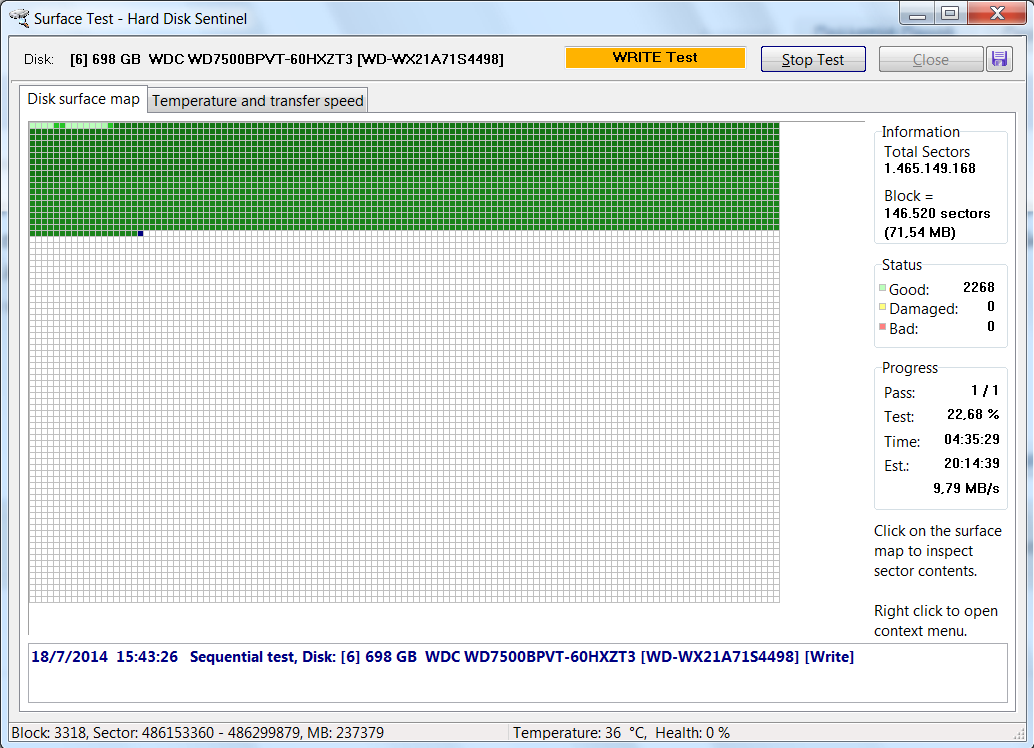Click the (71,54 MB) block size text
This screenshot has height=748, width=1034.
tap(920, 232)
